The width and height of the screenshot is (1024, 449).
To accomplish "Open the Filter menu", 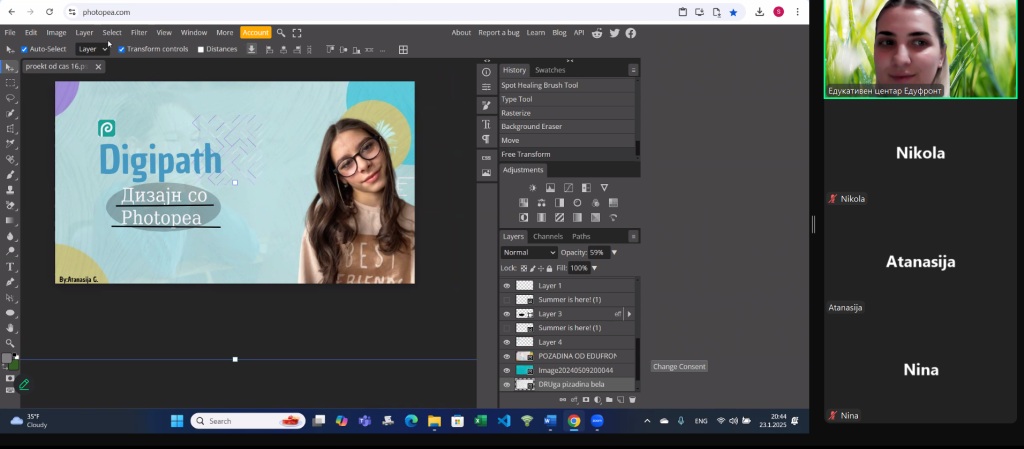I will click(138, 33).
